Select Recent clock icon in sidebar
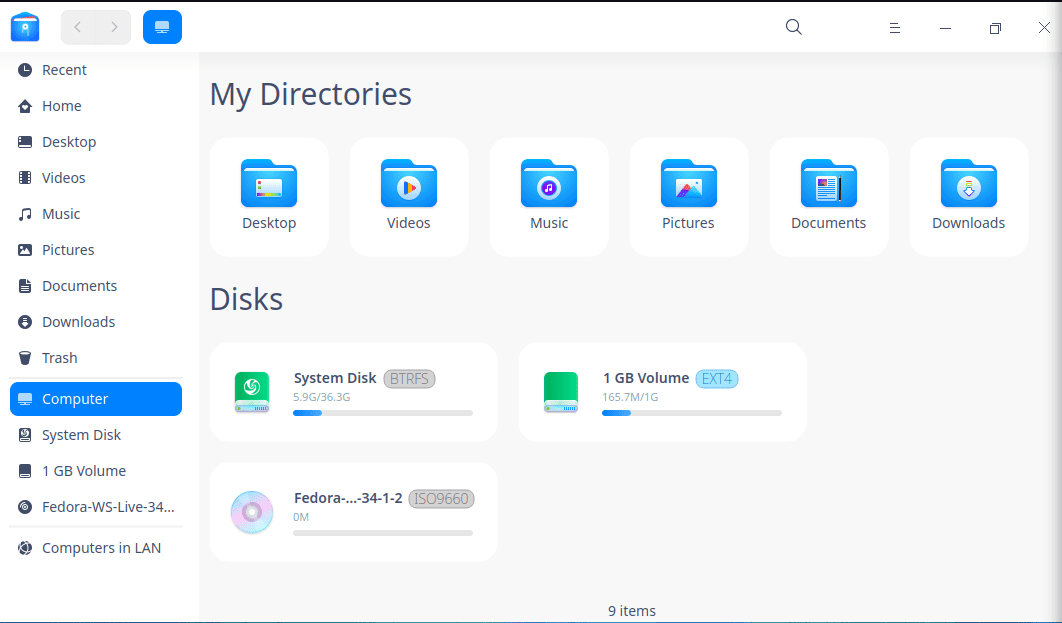This screenshot has width=1062, height=623. tap(25, 70)
